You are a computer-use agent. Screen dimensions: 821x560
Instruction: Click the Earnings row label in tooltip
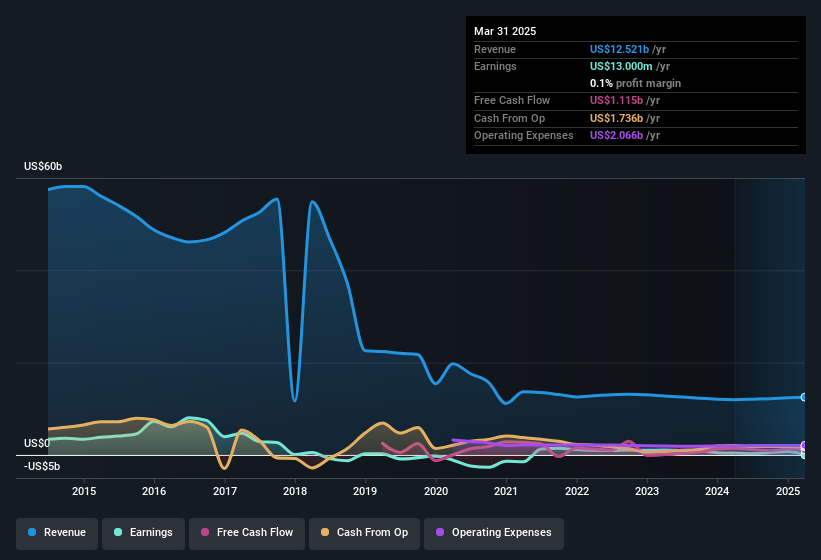[x=495, y=66]
